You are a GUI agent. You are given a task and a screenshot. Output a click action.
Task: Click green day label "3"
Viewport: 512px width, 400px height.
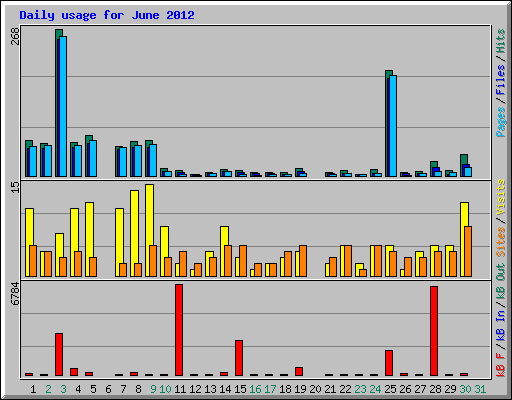tap(63, 389)
